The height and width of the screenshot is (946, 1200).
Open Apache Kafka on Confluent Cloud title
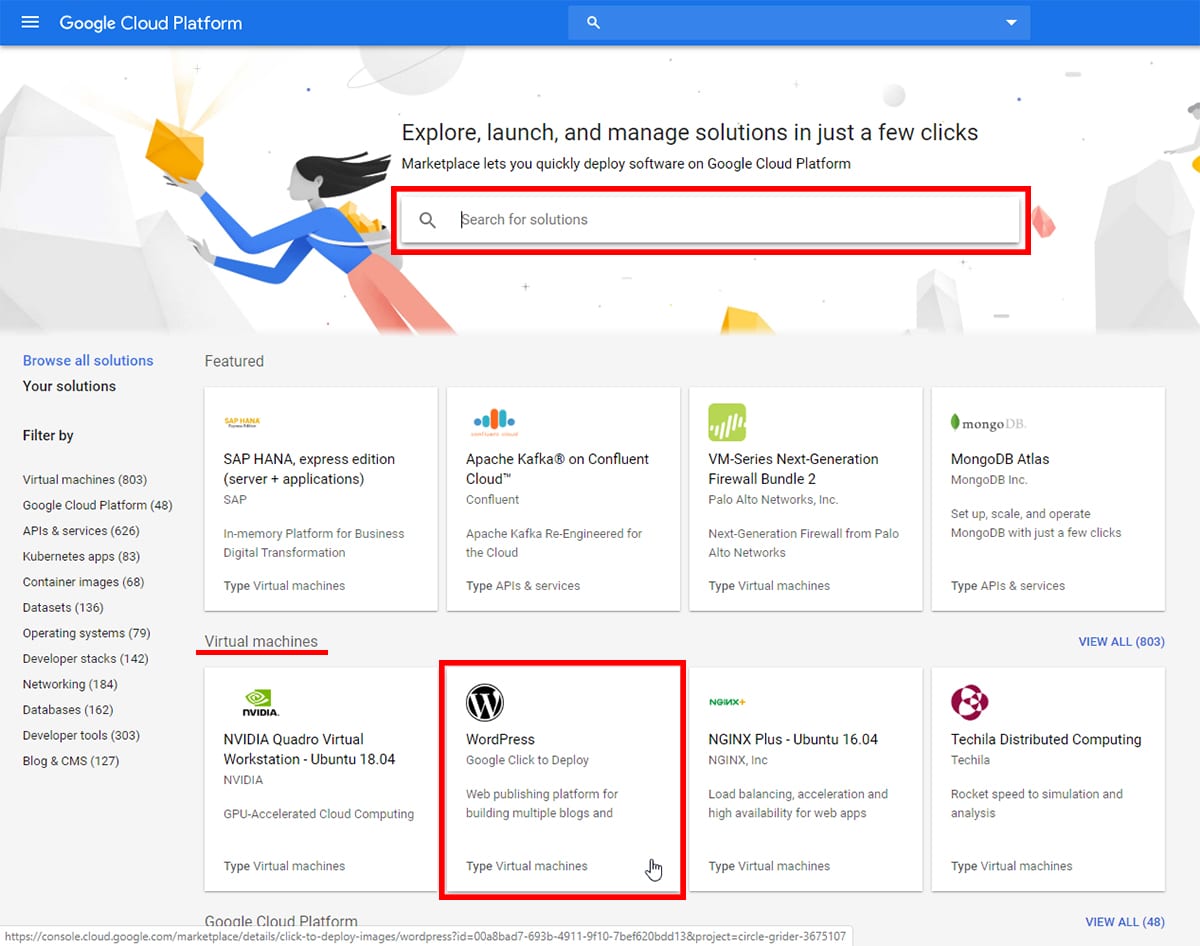pyautogui.click(x=557, y=469)
